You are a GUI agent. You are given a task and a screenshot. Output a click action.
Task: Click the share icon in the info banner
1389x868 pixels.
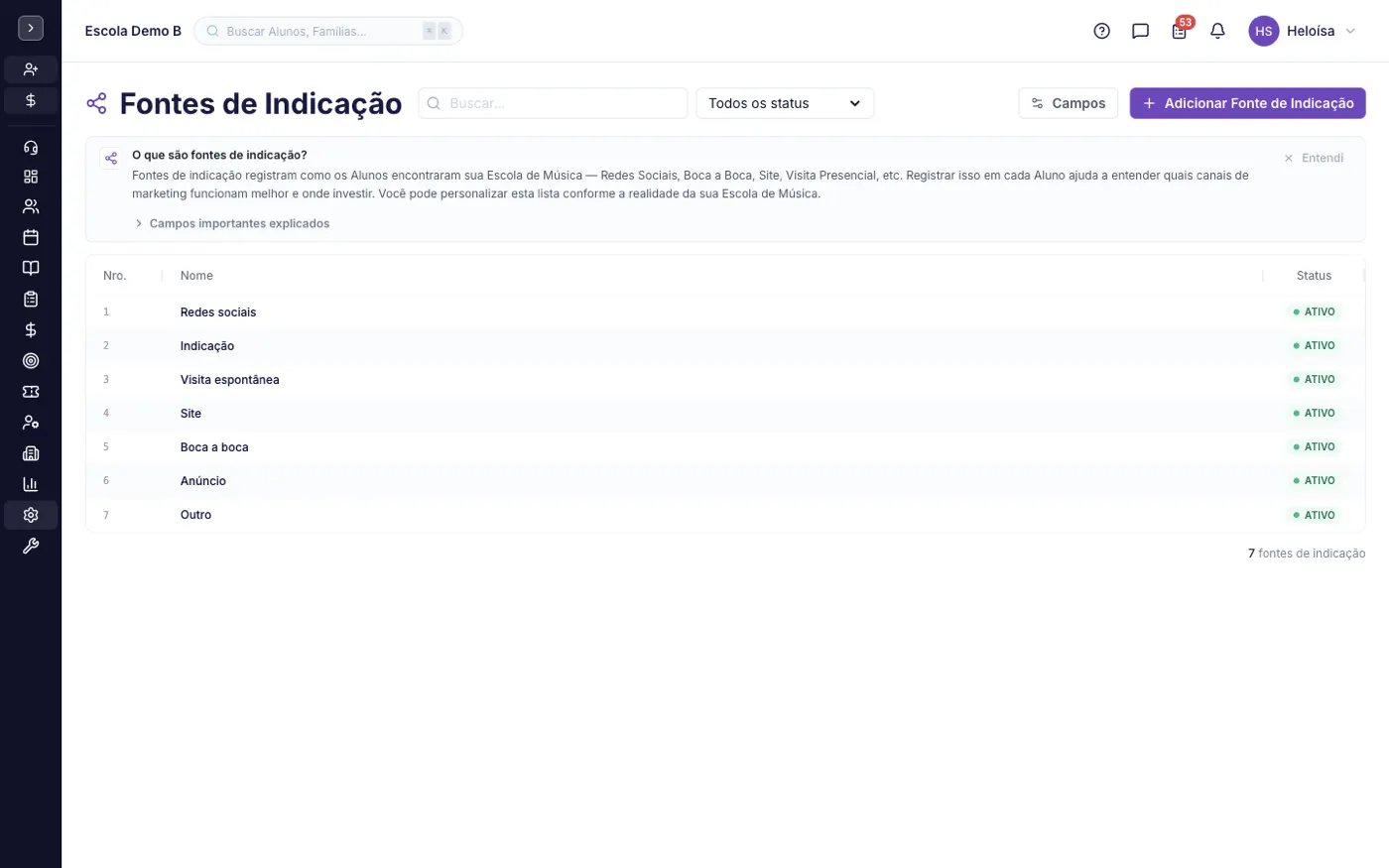(x=111, y=158)
